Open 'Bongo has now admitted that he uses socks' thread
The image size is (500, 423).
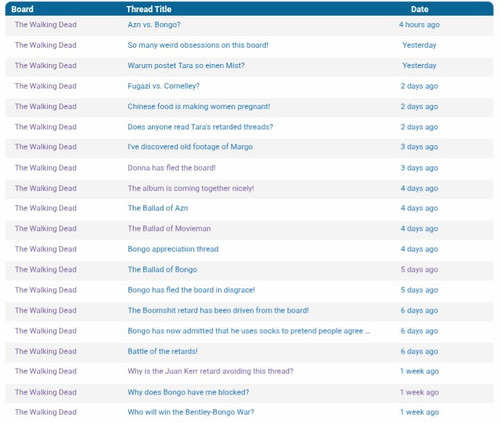(x=249, y=331)
